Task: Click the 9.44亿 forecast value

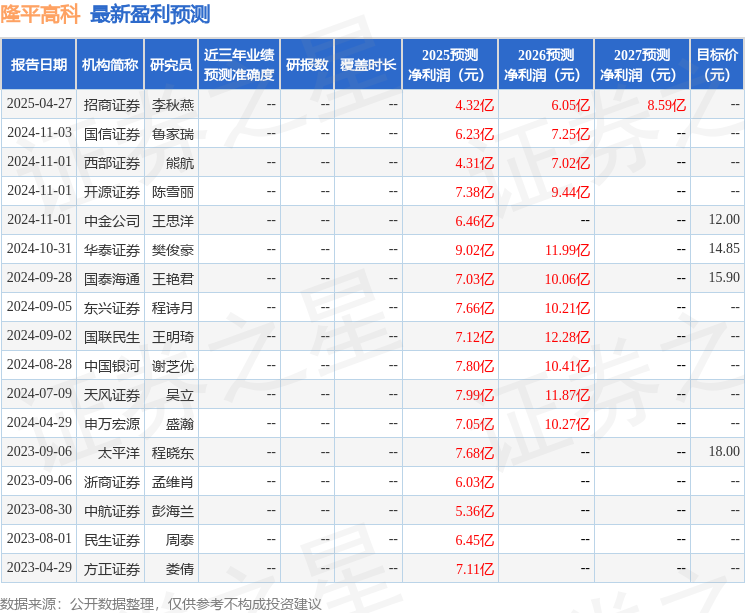Action: [570, 192]
